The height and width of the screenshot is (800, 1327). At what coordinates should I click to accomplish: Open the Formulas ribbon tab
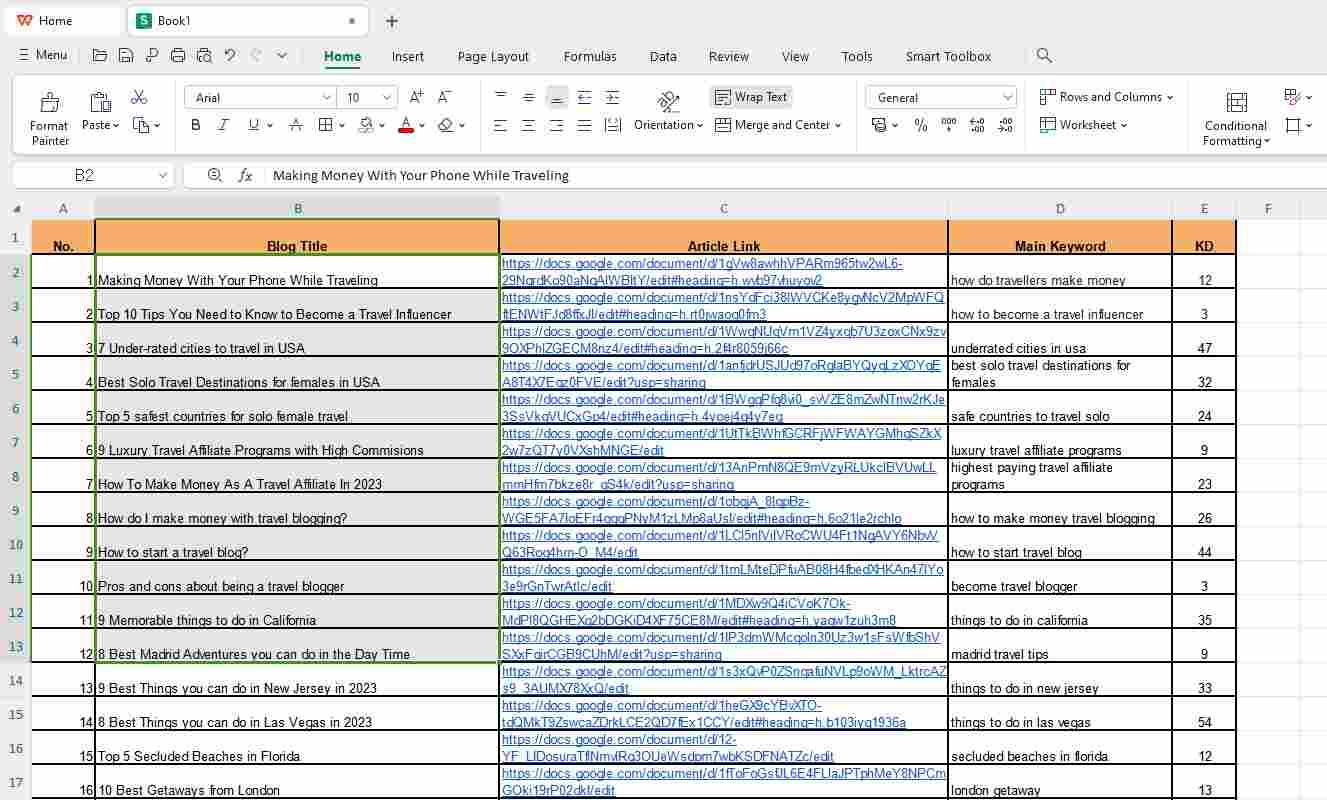(590, 56)
